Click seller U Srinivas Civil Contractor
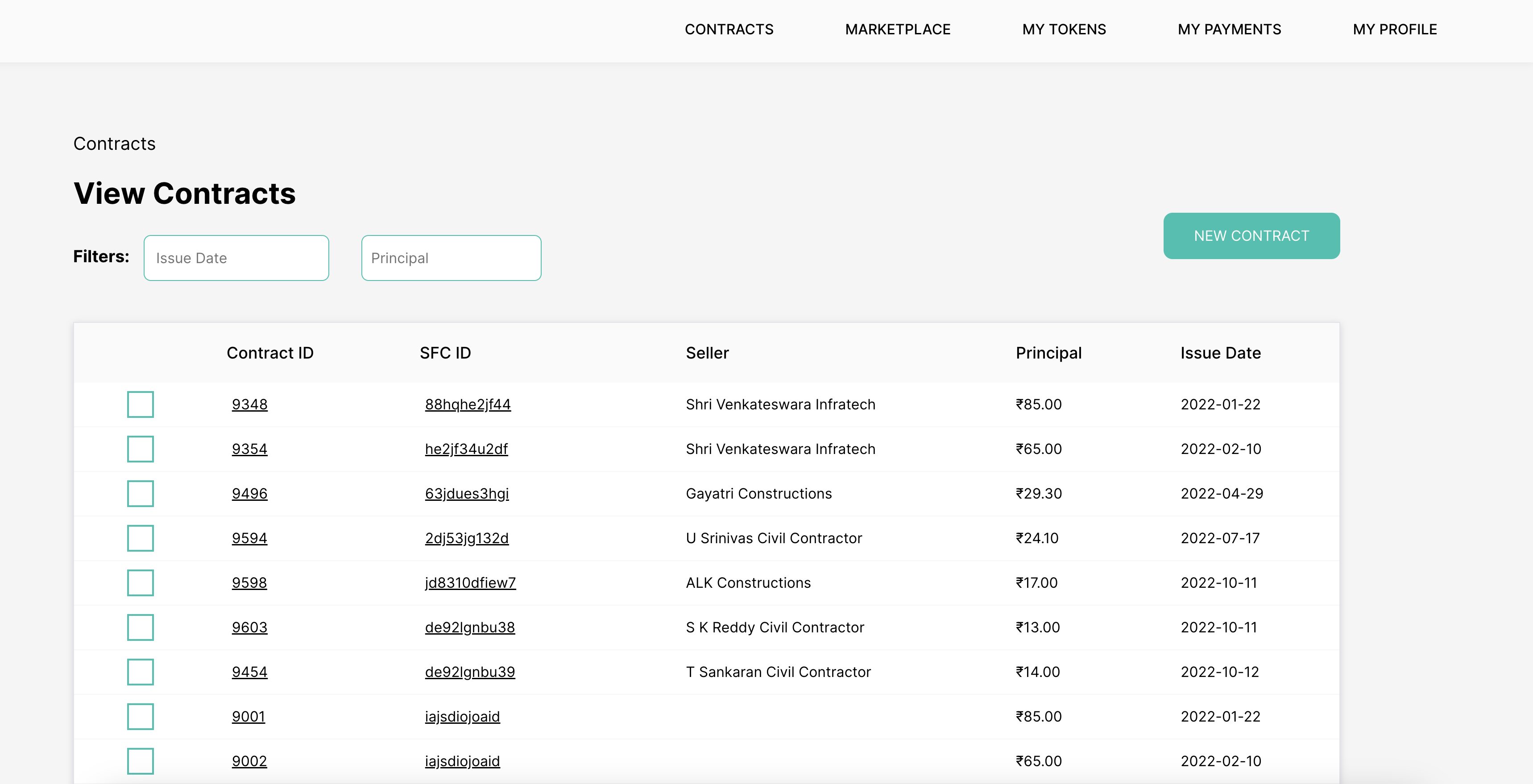Image resolution: width=1533 pixels, height=784 pixels. click(x=774, y=538)
